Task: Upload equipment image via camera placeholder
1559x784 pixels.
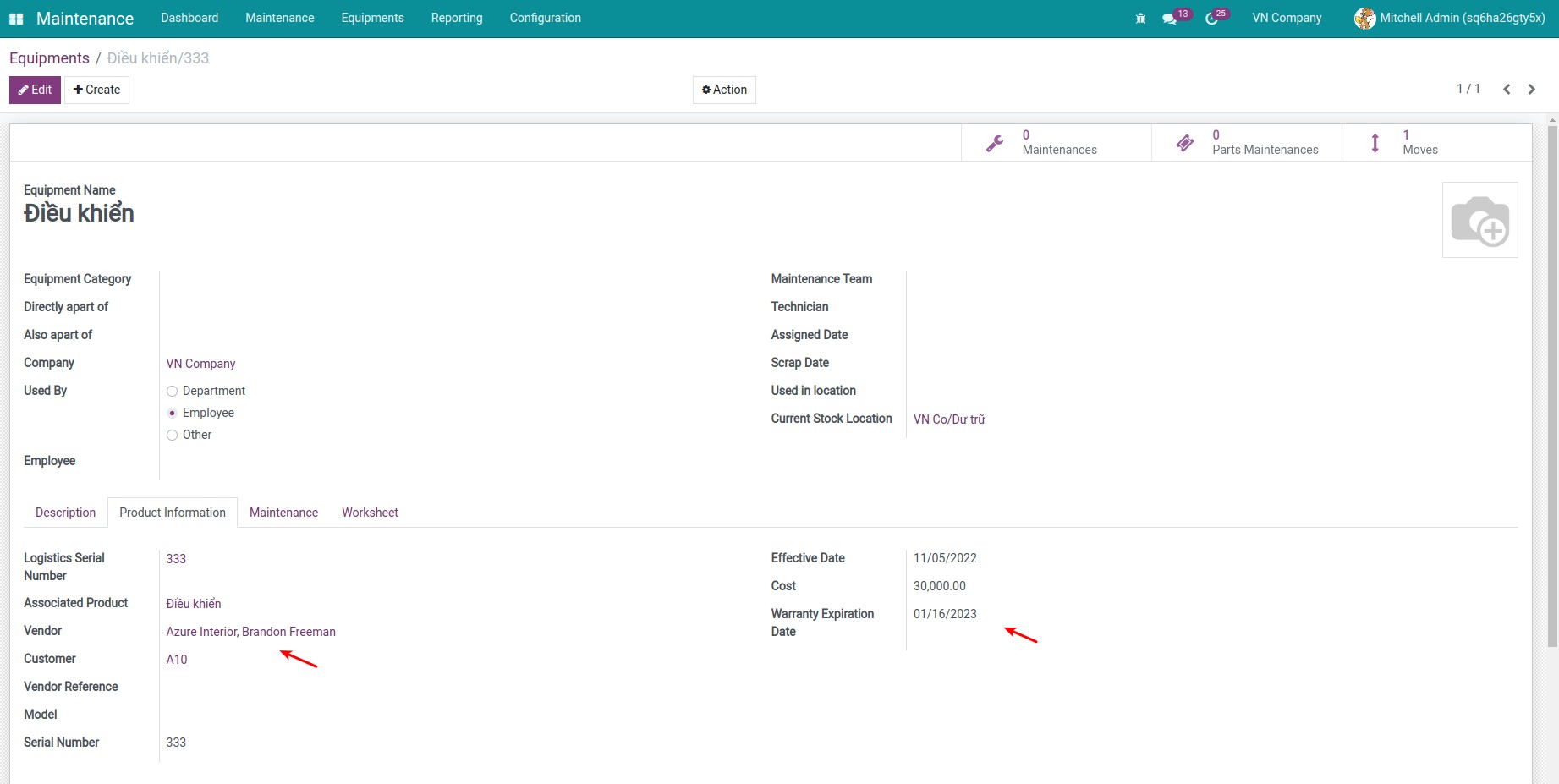Action: (x=1479, y=220)
